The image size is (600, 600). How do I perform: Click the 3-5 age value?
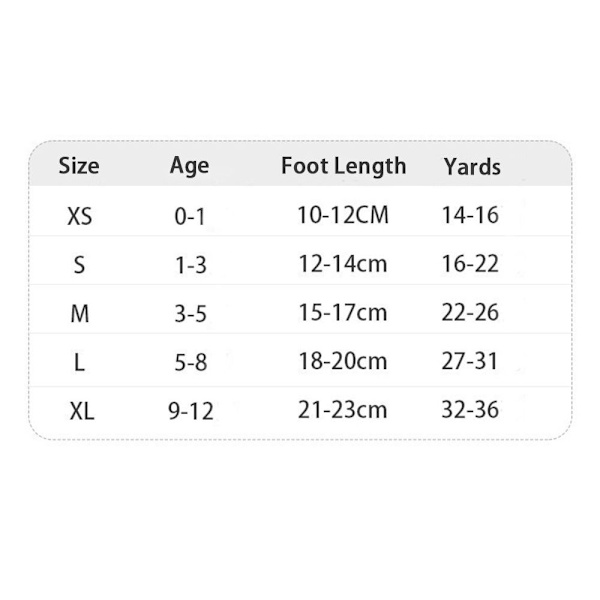point(191,314)
